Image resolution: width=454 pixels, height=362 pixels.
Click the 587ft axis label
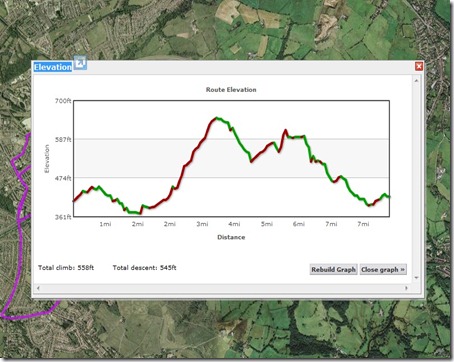pos(63,139)
